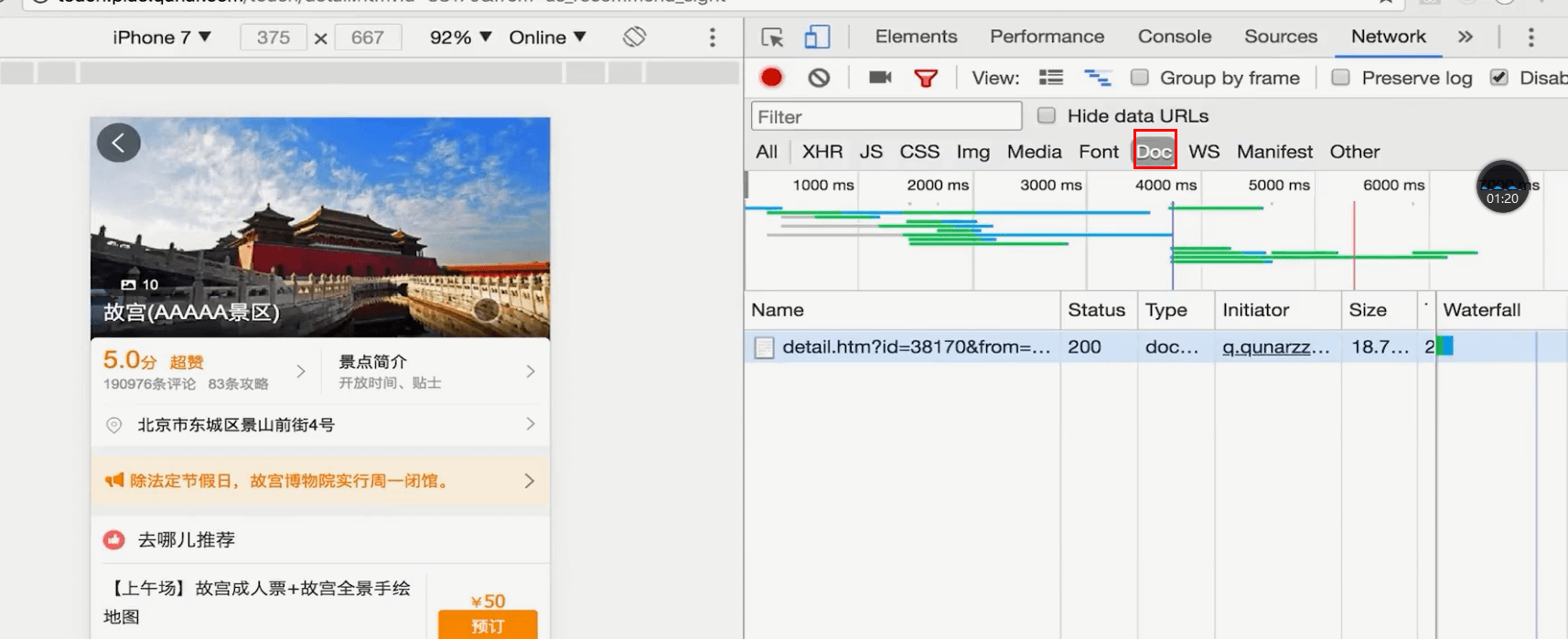Enable the Group by frame checkbox
Image resolution: width=1568 pixels, height=639 pixels.
[x=1140, y=78]
